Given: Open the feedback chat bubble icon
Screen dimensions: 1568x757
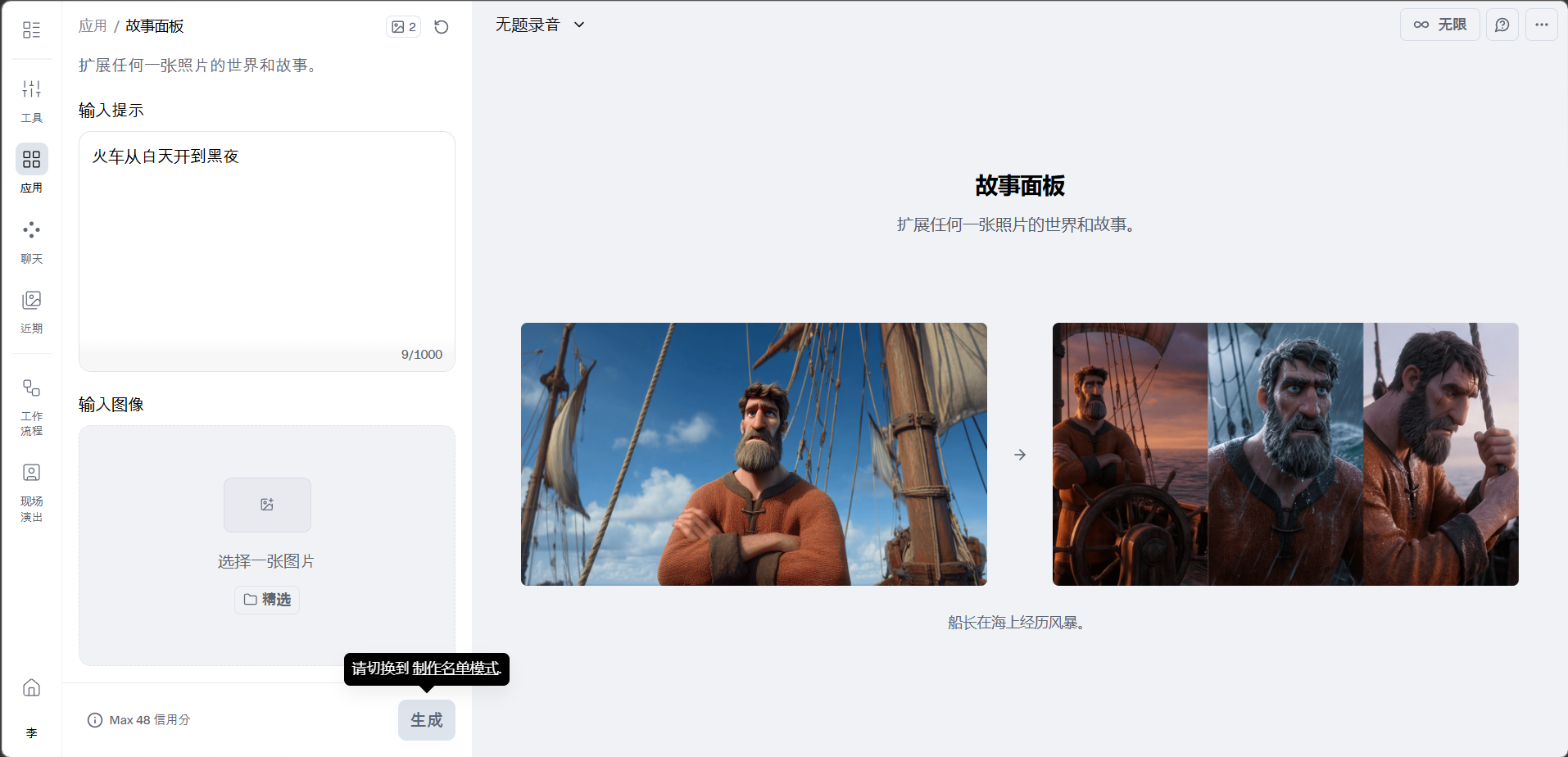Looking at the screenshot, I should click(1502, 25).
